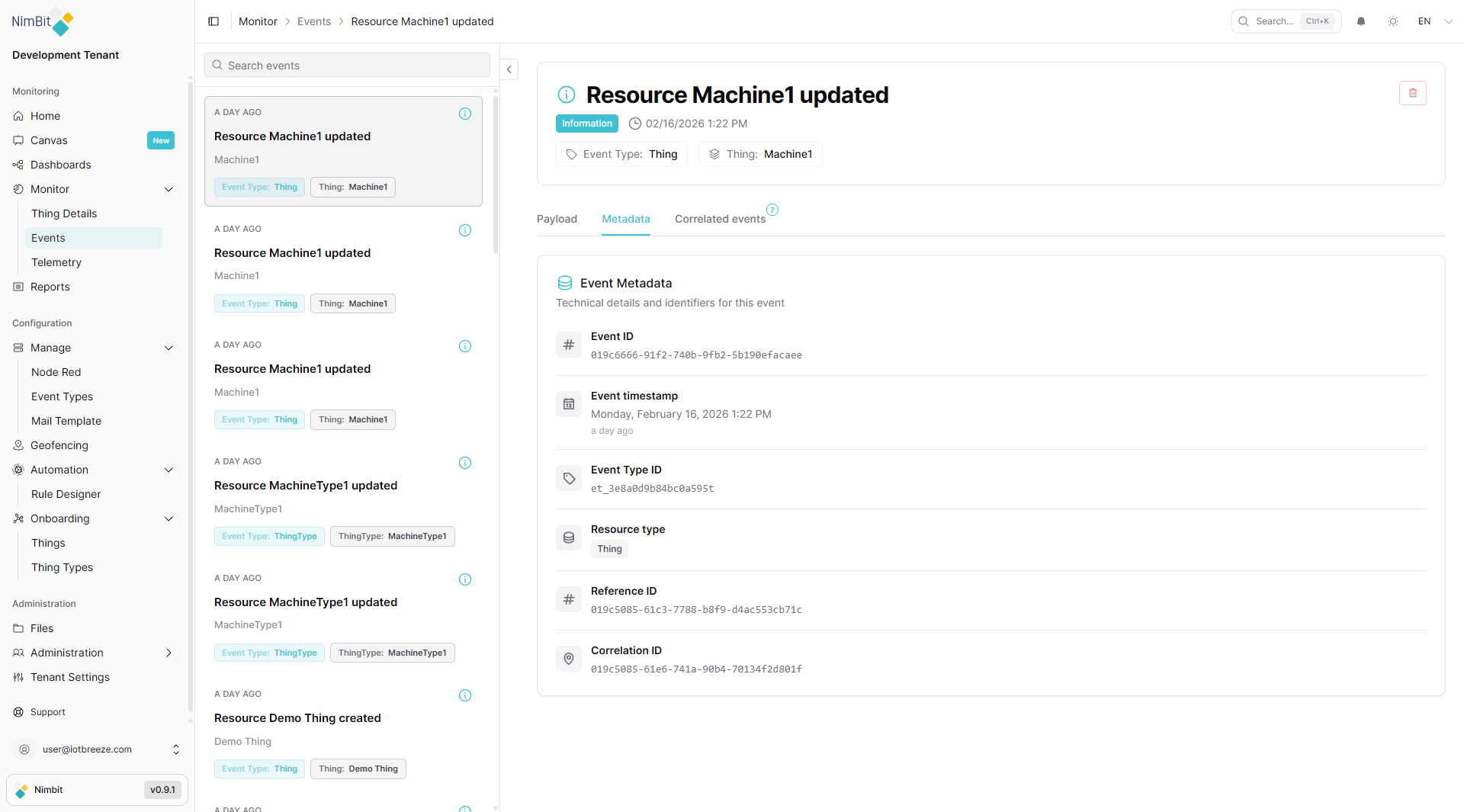Open the notification bell icon

click(x=1361, y=21)
